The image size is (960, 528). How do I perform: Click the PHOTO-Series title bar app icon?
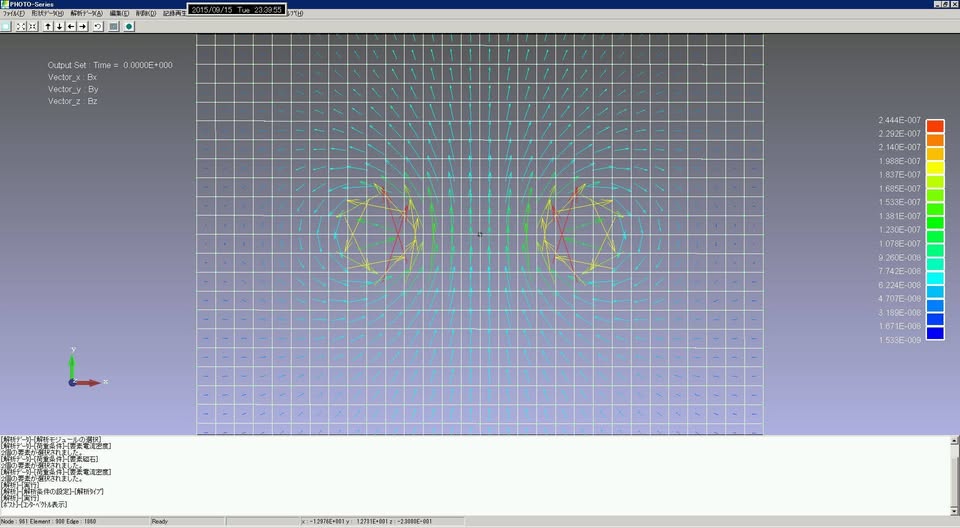[x=4, y=4]
